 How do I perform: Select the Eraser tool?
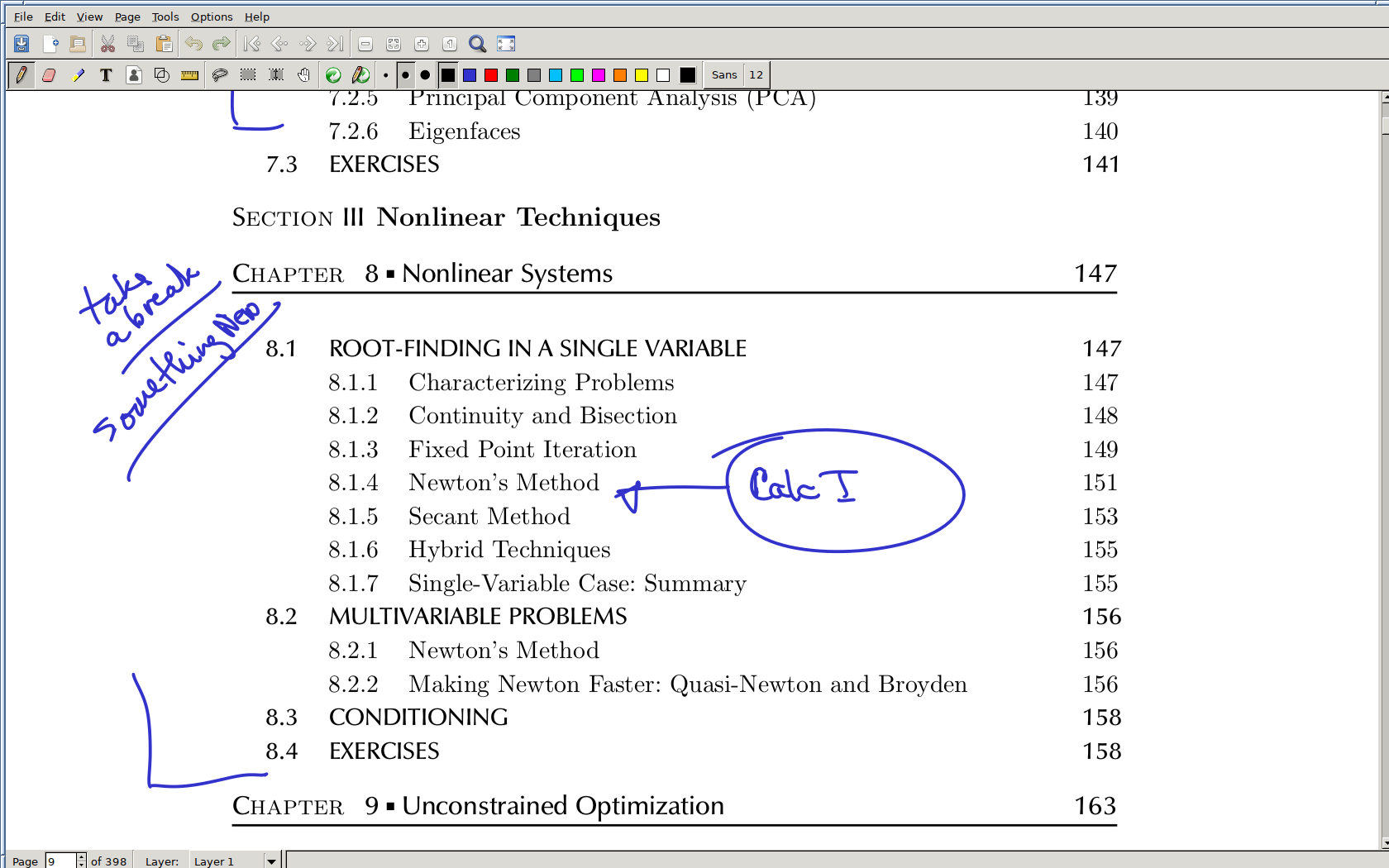49,75
